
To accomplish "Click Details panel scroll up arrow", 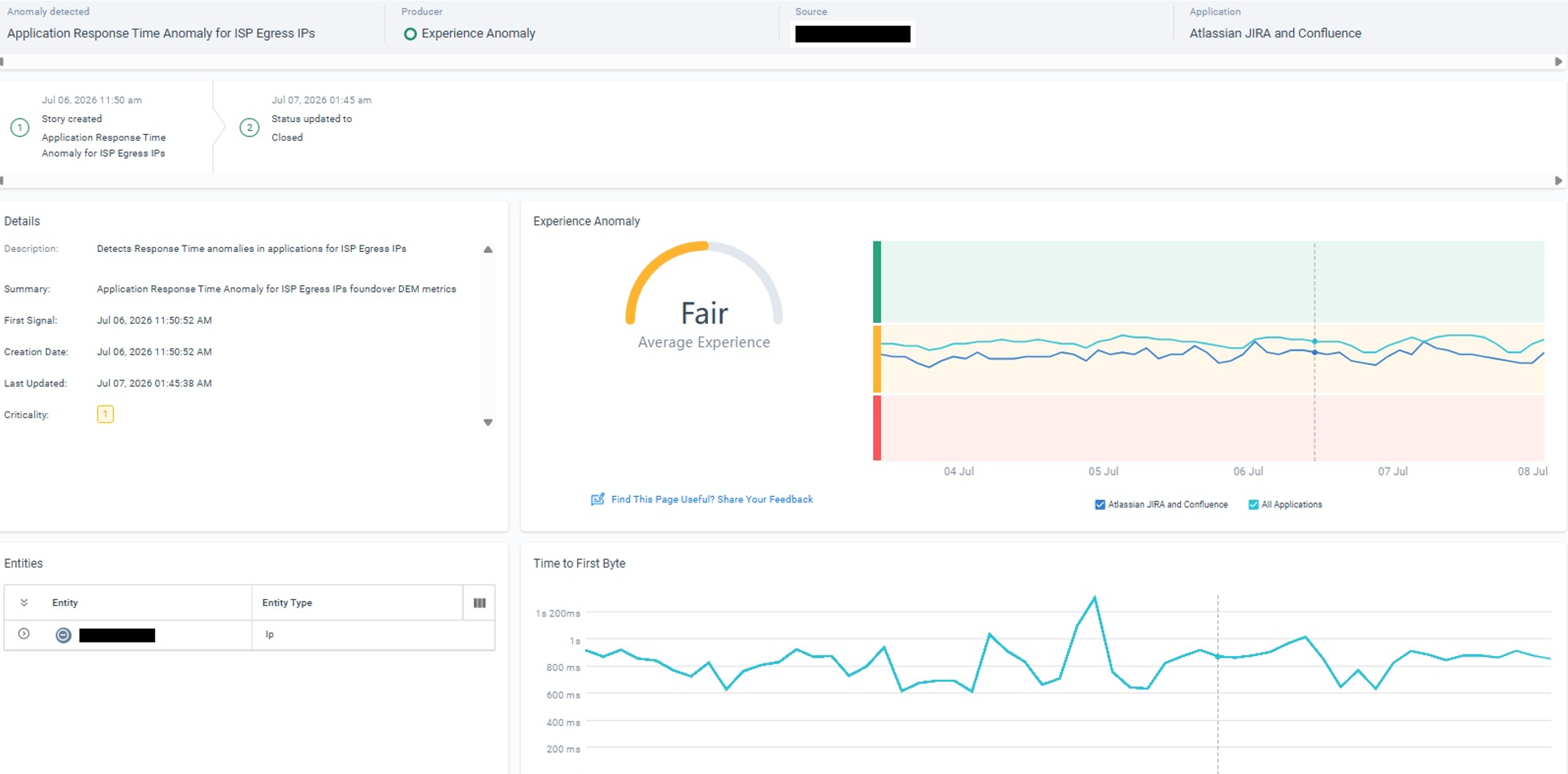I will point(488,250).
